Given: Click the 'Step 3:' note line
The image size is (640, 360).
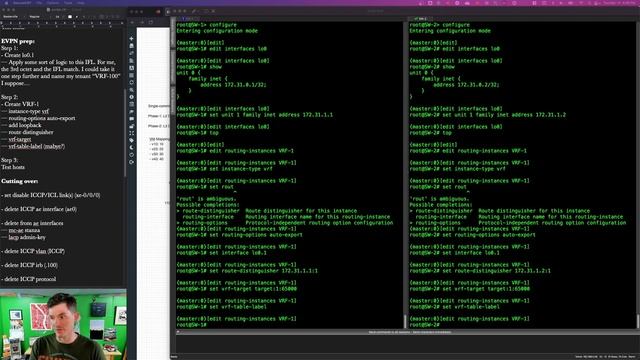Looking at the screenshot, I should (9, 160).
